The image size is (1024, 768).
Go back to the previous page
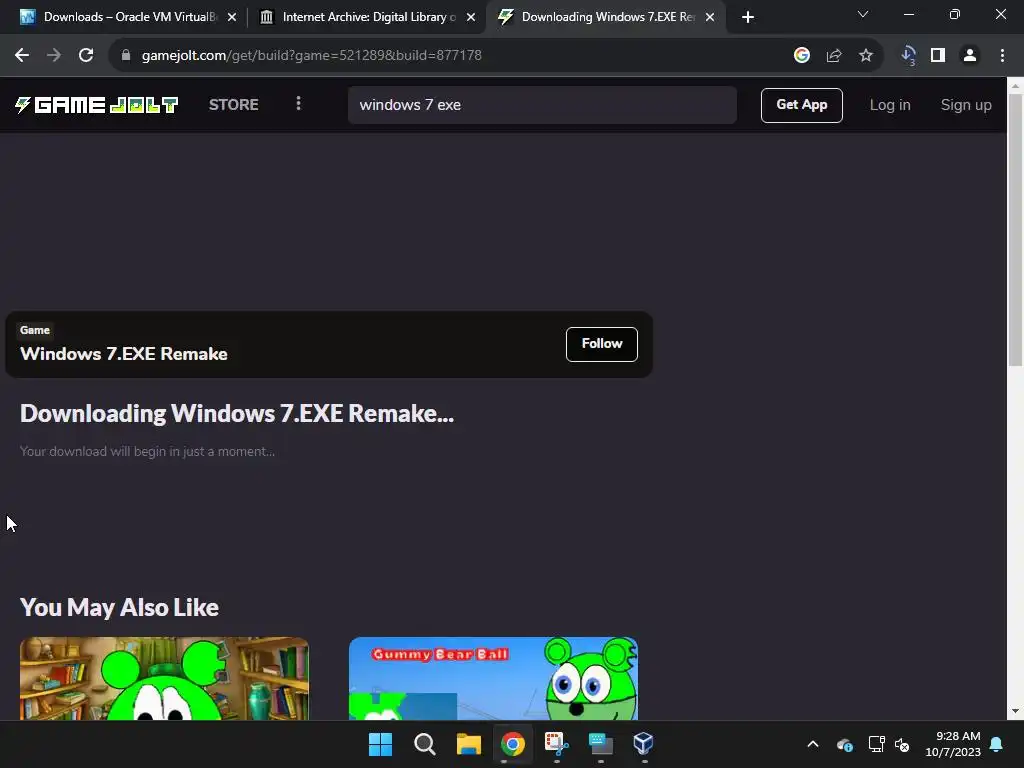coord(22,56)
